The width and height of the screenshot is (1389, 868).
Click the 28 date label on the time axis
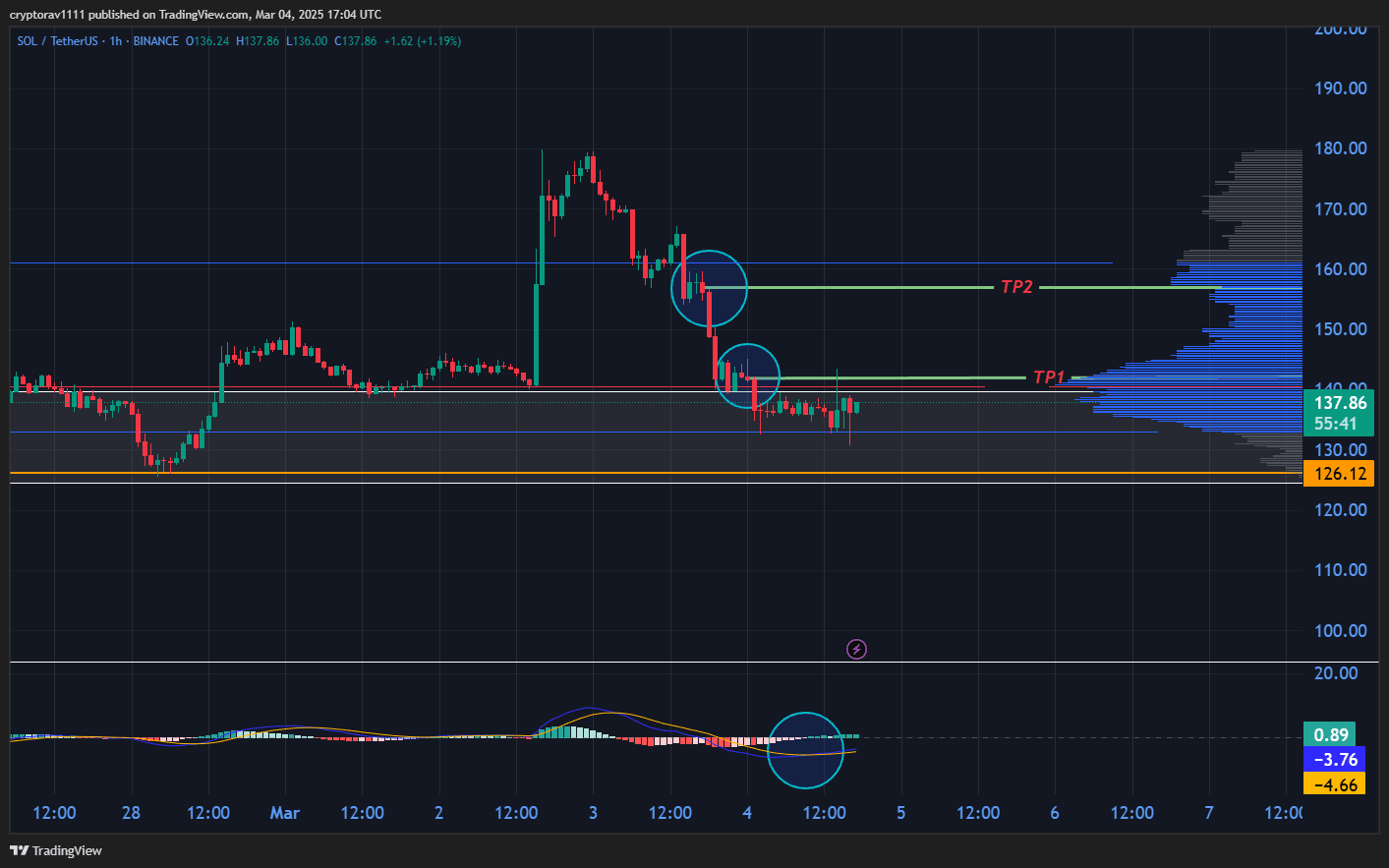coord(131,813)
